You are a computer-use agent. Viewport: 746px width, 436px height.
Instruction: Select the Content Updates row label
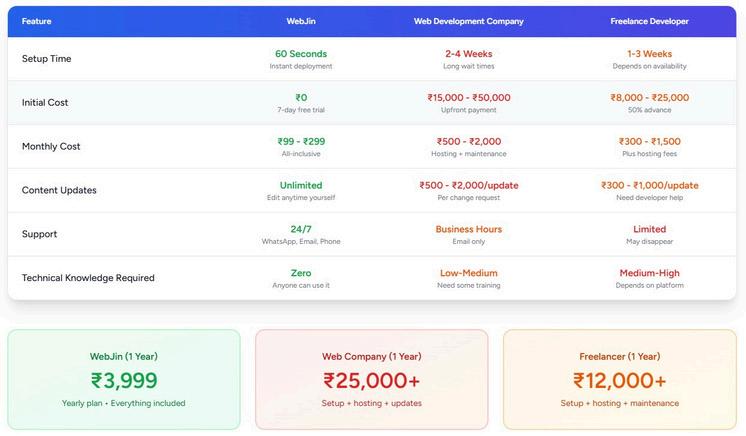click(59, 190)
